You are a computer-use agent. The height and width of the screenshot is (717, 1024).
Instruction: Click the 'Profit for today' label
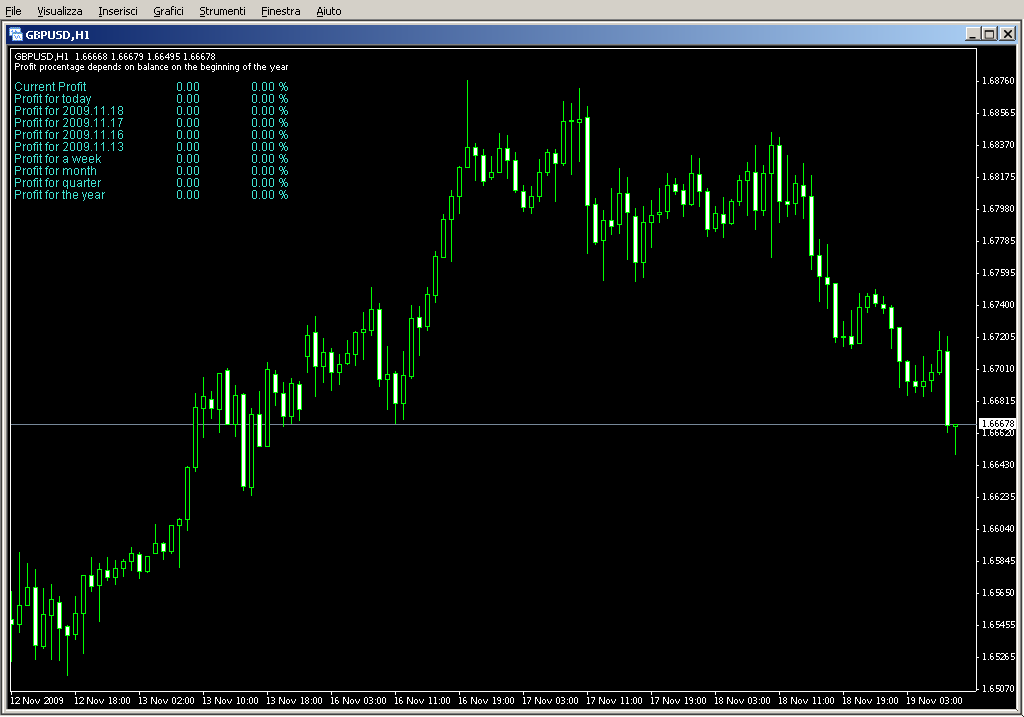53,99
